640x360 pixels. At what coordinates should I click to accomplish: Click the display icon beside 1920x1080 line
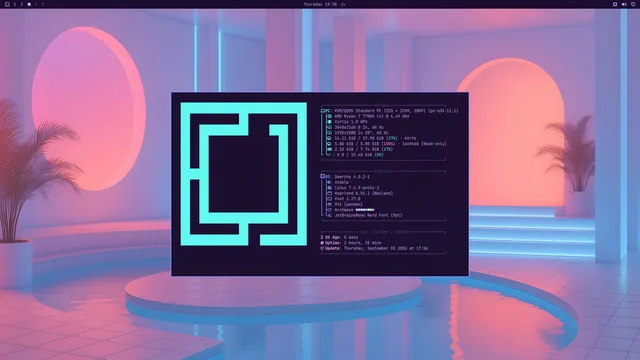click(329, 133)
